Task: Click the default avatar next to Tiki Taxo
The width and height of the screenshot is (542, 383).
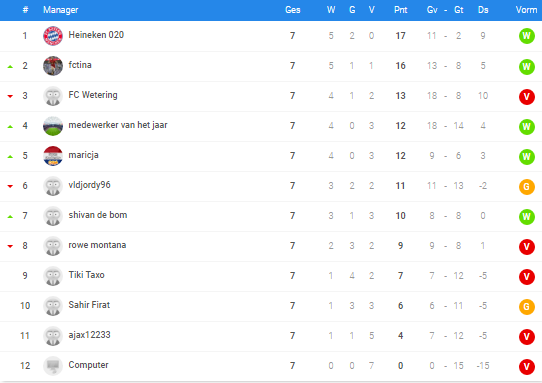Action: coord(53,276)
